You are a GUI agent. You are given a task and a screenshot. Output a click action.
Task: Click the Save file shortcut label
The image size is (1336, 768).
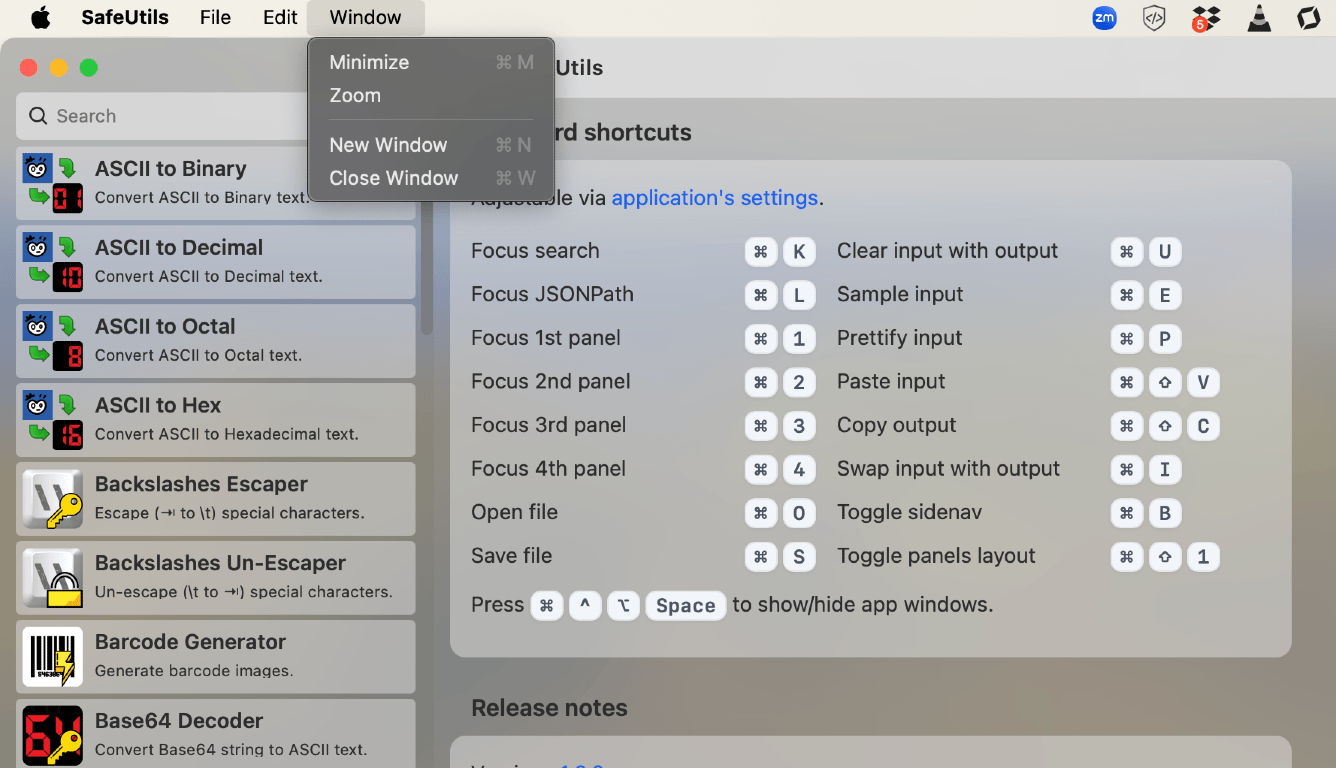pos(511,556)
